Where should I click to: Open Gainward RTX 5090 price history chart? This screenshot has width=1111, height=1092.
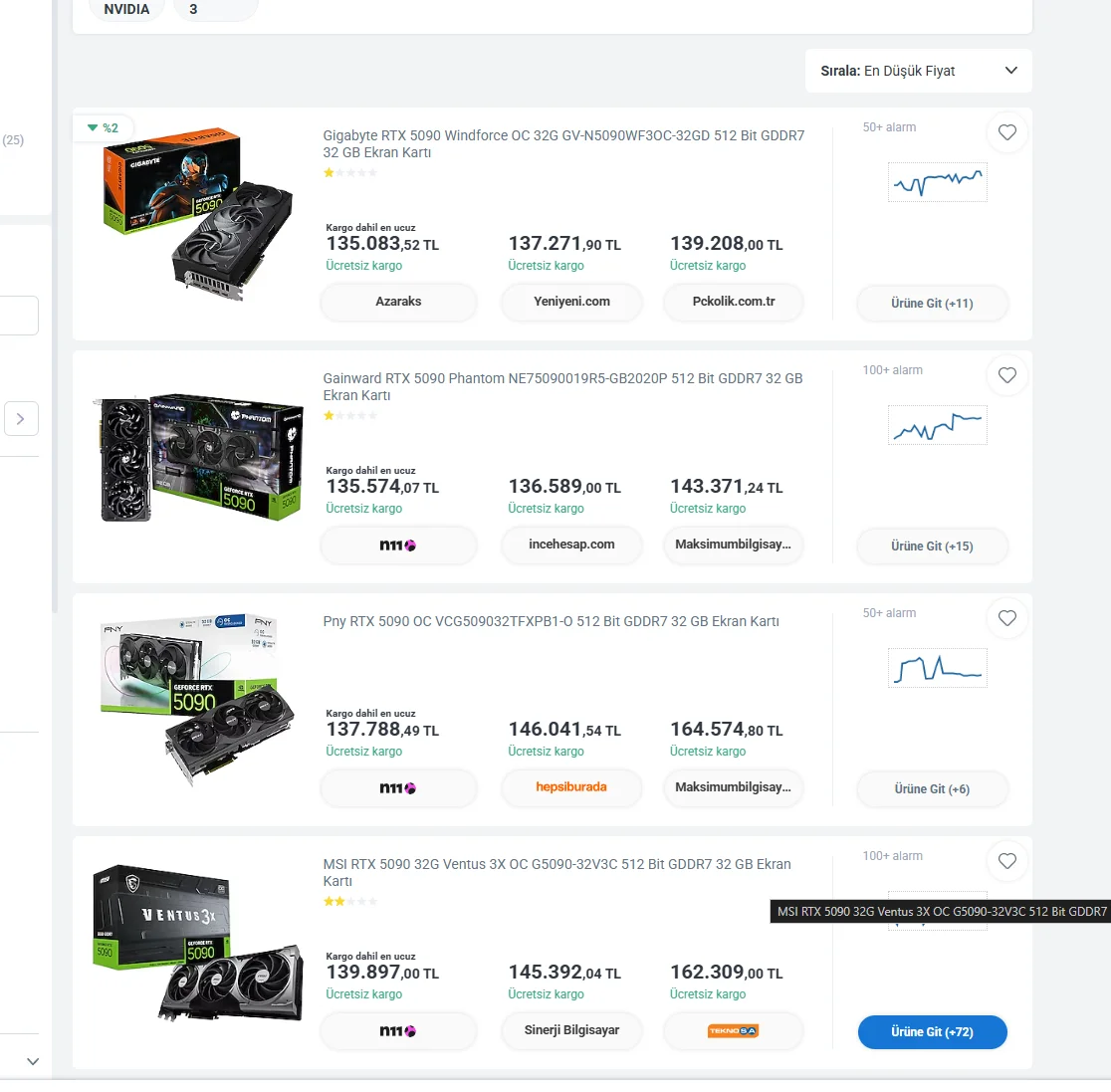coord(938,425)
